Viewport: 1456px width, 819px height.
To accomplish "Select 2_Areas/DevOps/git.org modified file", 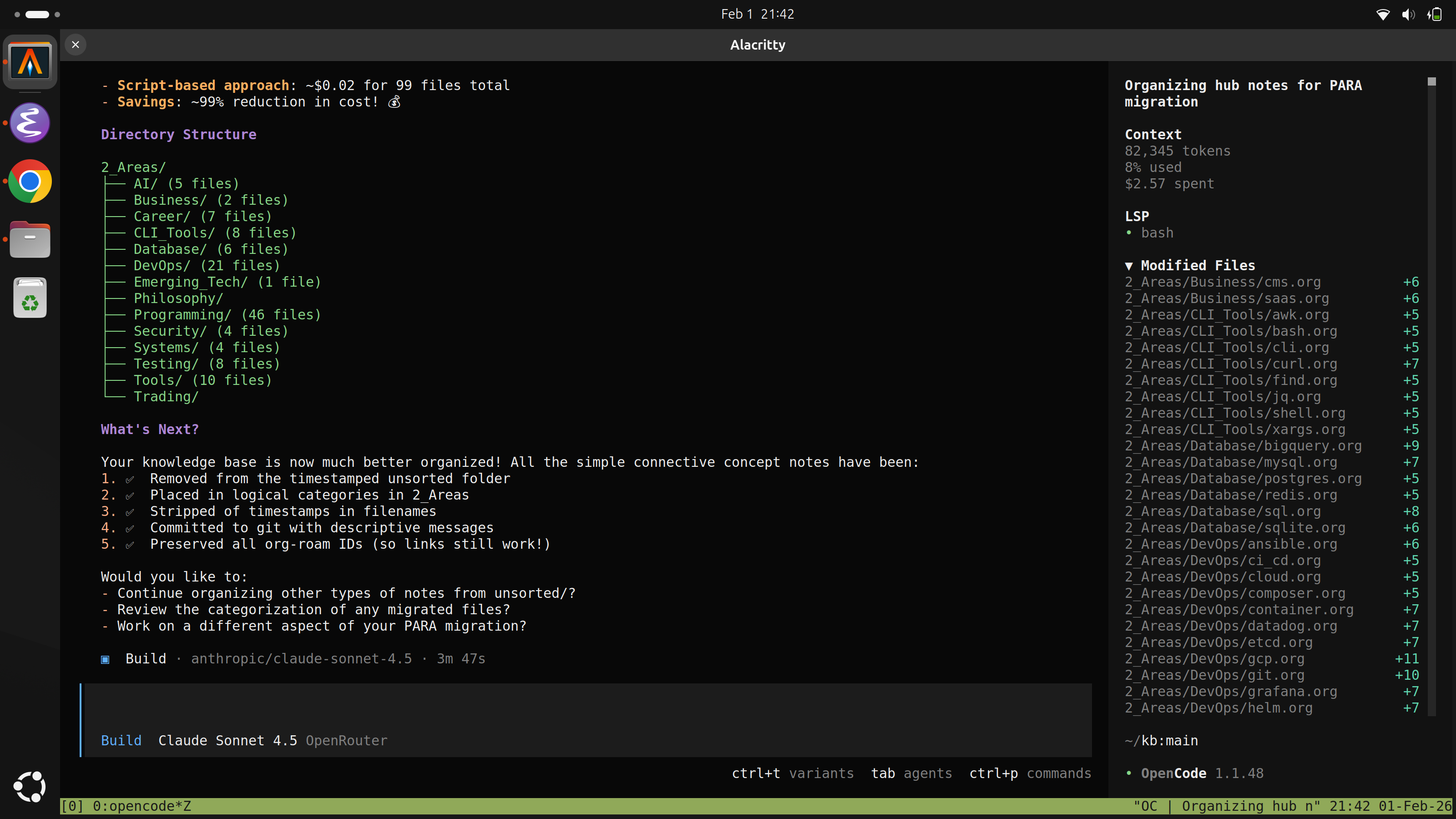I will pyautogui.click(x=1272, y=675).
